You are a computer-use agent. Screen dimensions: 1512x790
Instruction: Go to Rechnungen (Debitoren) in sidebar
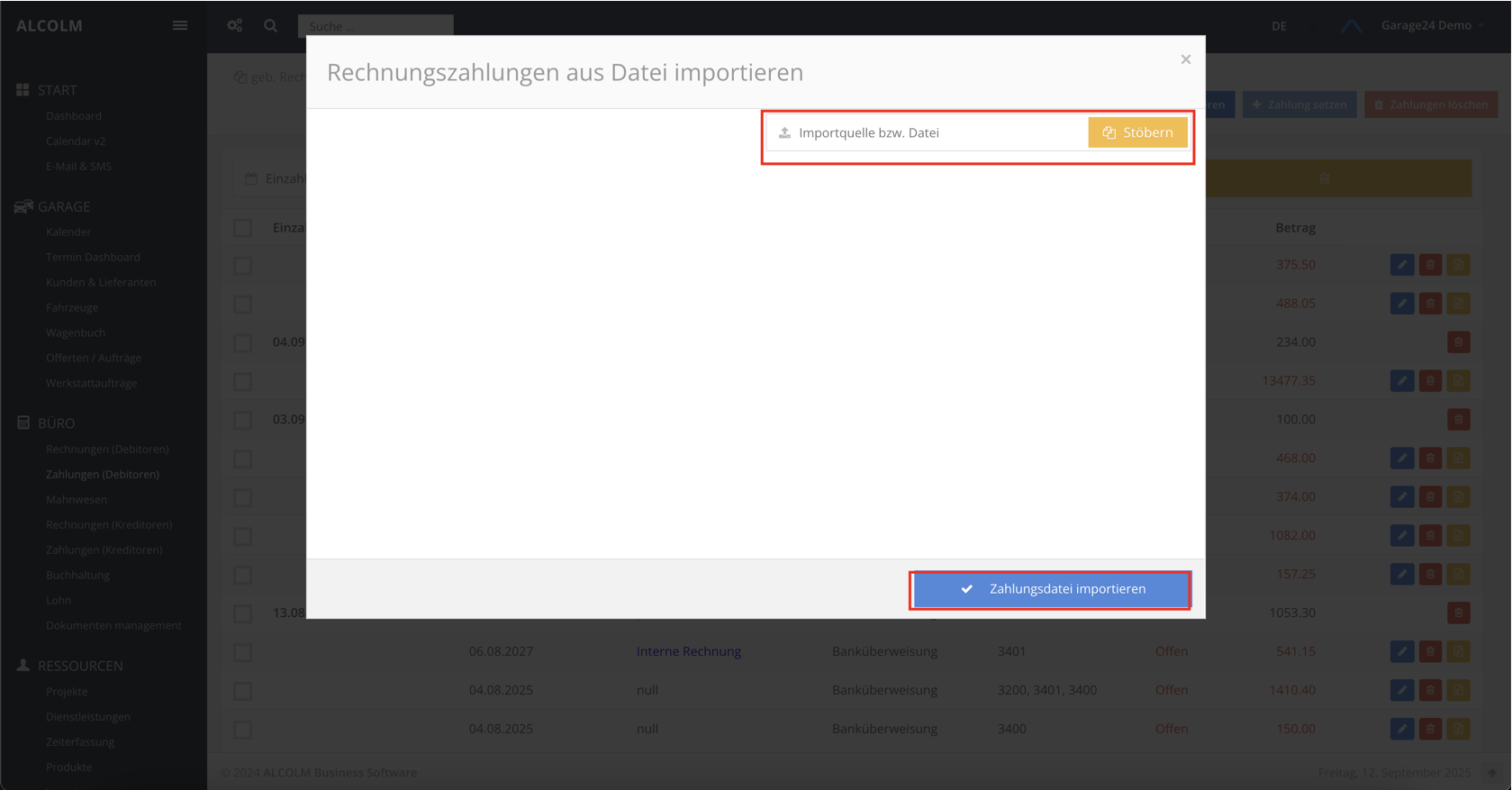(107, 449)
